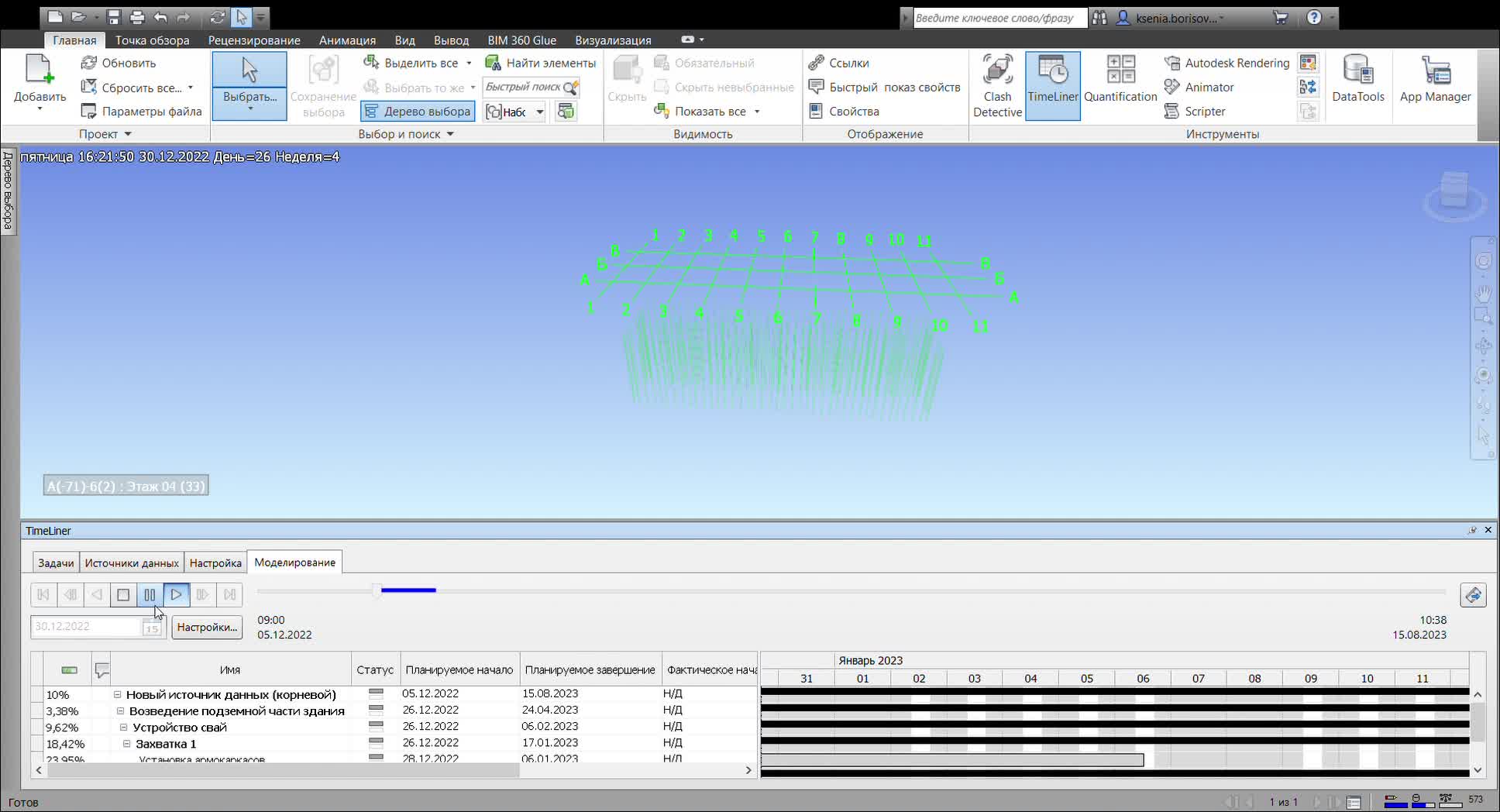Screen dimensions: 1500x812
Task: Click the task table horizontal scrollbar
Action: point(284,769)
